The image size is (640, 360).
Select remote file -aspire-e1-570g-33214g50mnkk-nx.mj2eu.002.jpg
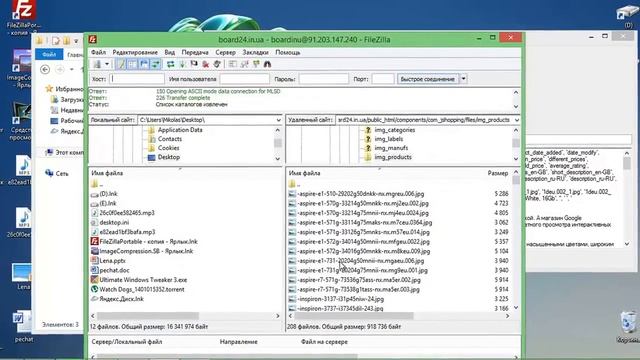pos(363,203)
